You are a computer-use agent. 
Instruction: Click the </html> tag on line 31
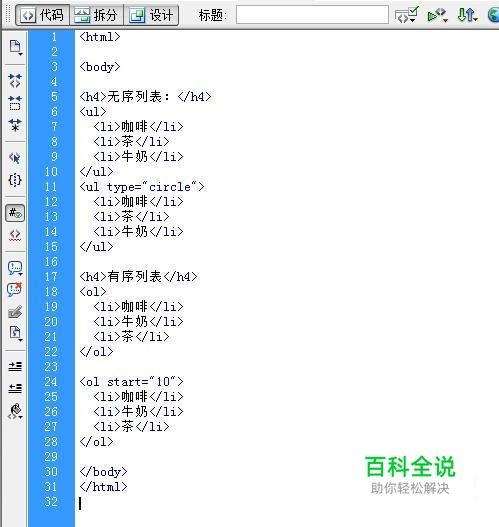tap(103, 487)
